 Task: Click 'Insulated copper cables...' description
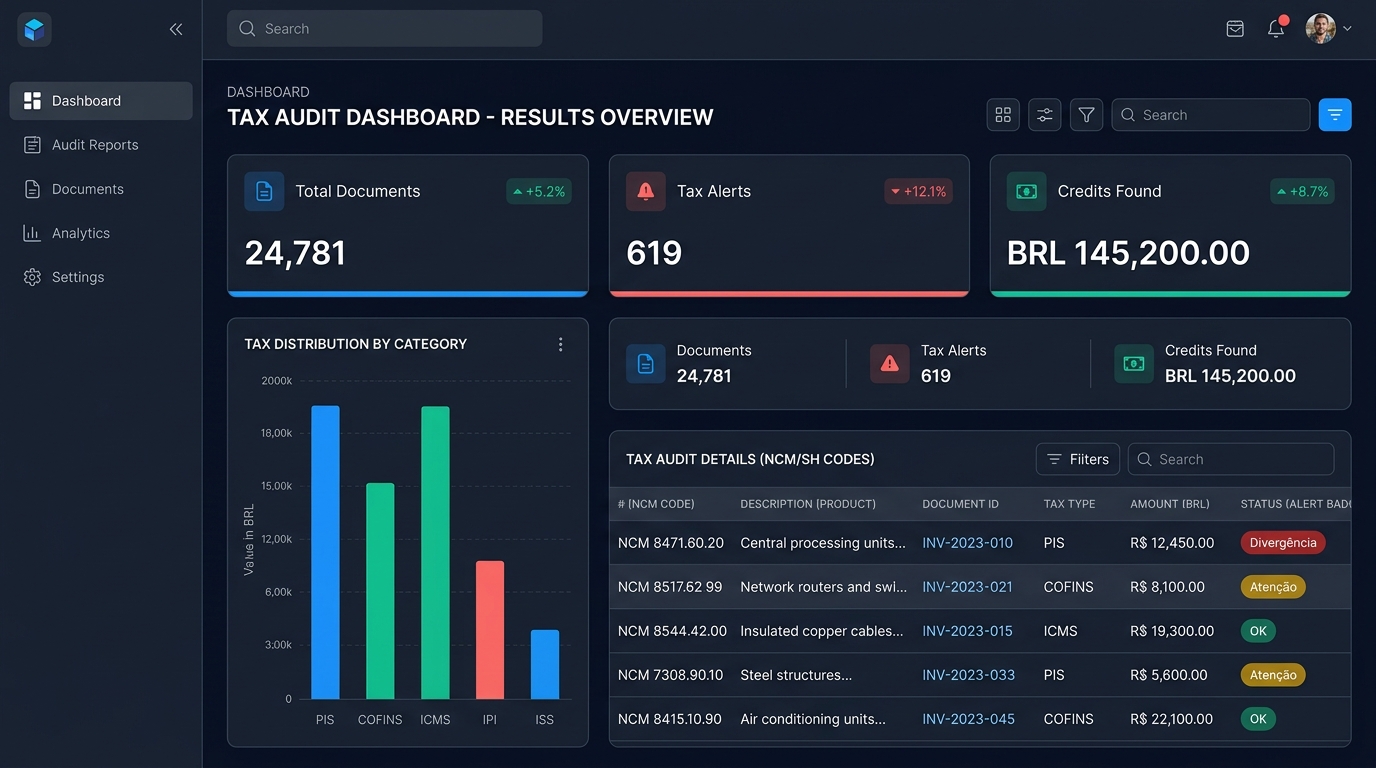pyautogui.click(x=822, y=631)
